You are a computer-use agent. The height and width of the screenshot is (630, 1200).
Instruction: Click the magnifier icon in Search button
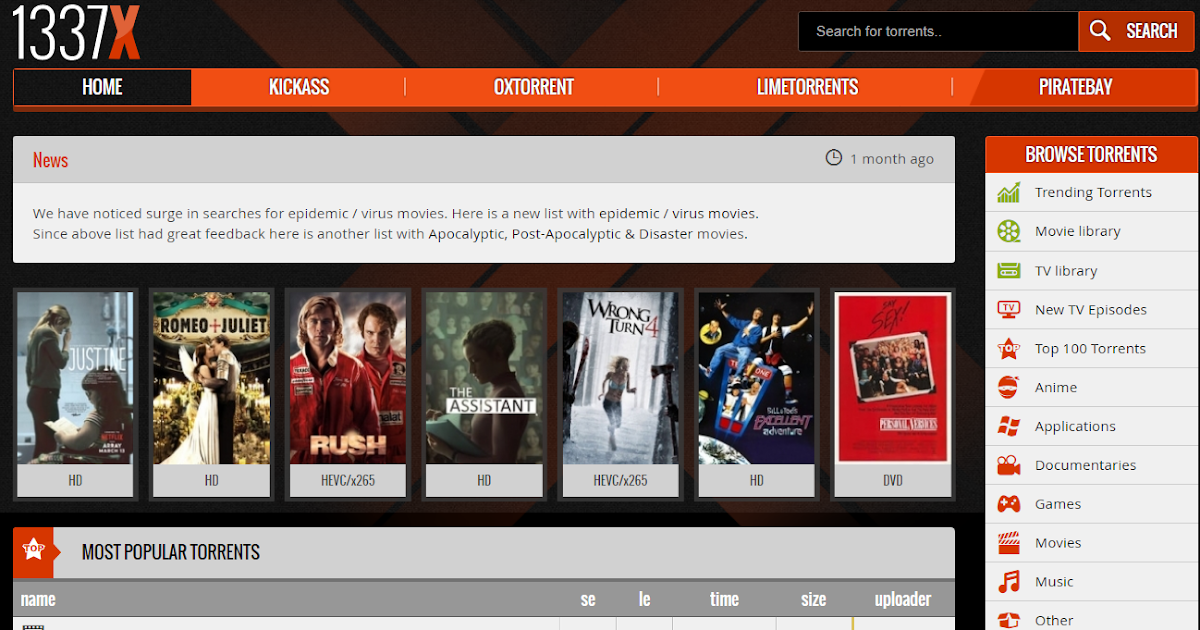click(x=1101, y=31)
